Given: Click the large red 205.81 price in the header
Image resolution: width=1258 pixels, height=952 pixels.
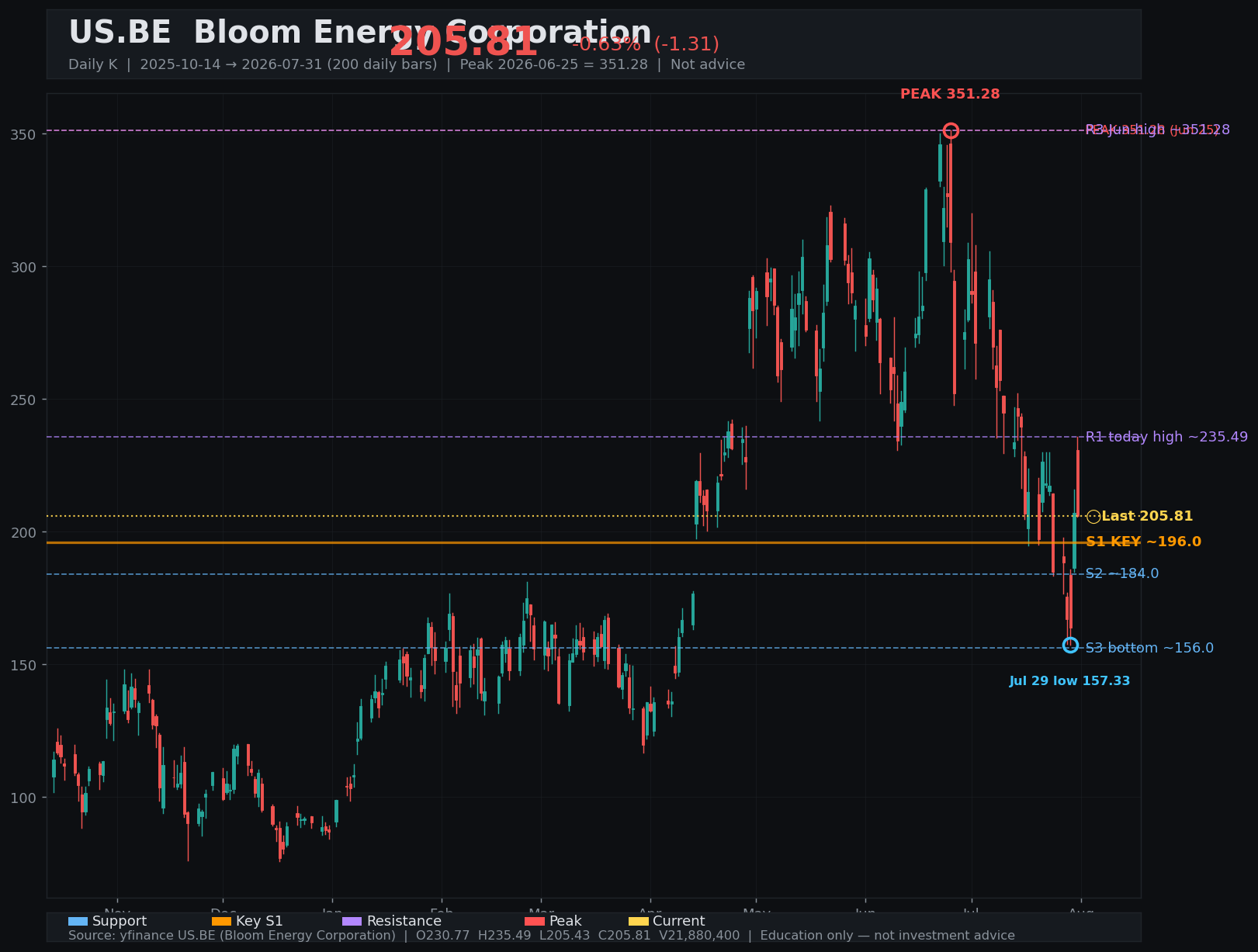Looking at the screenshot, I should point(463,42).
